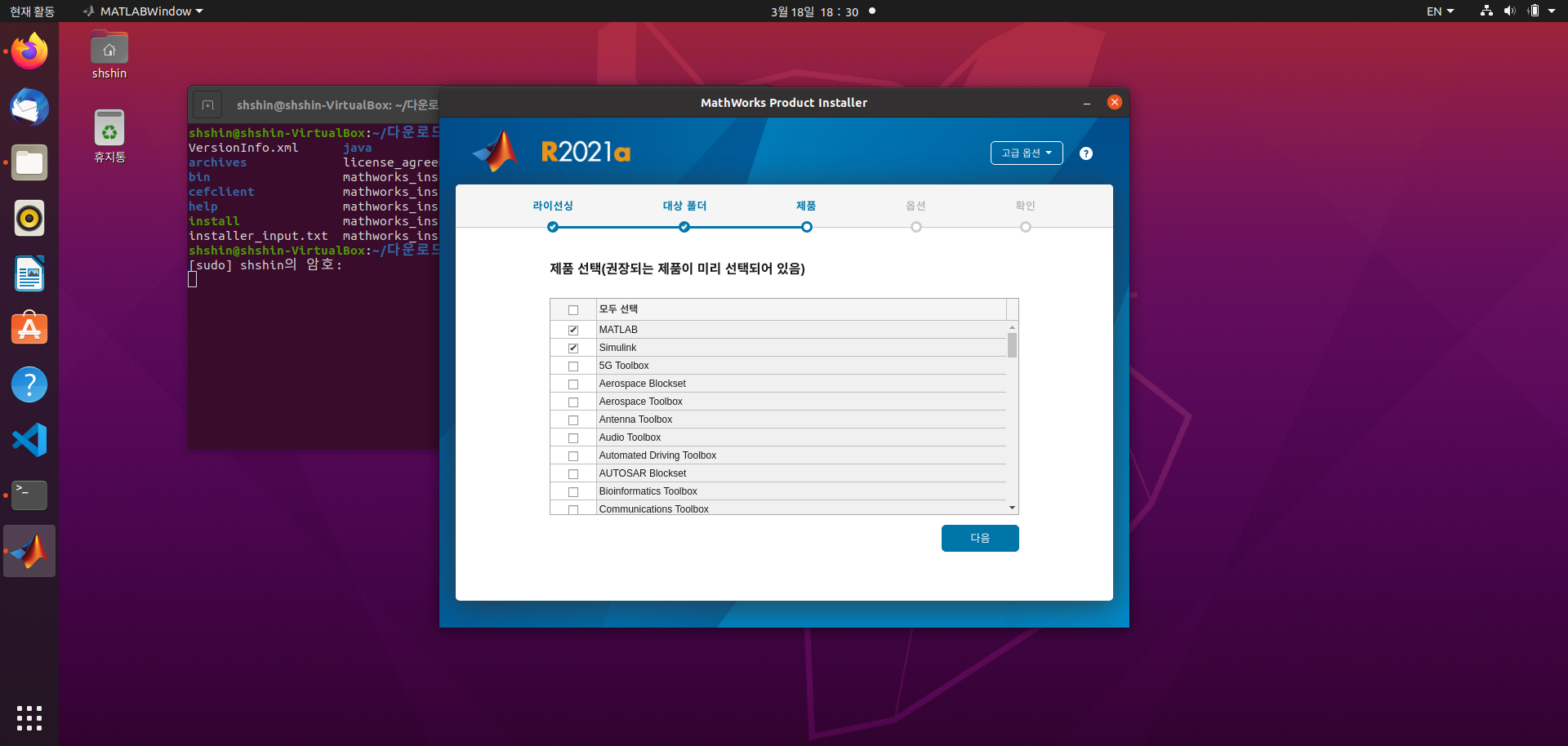Select the 옵션 step tab
The height and width of the screenshot is (746, 1568).
(915, 206)
